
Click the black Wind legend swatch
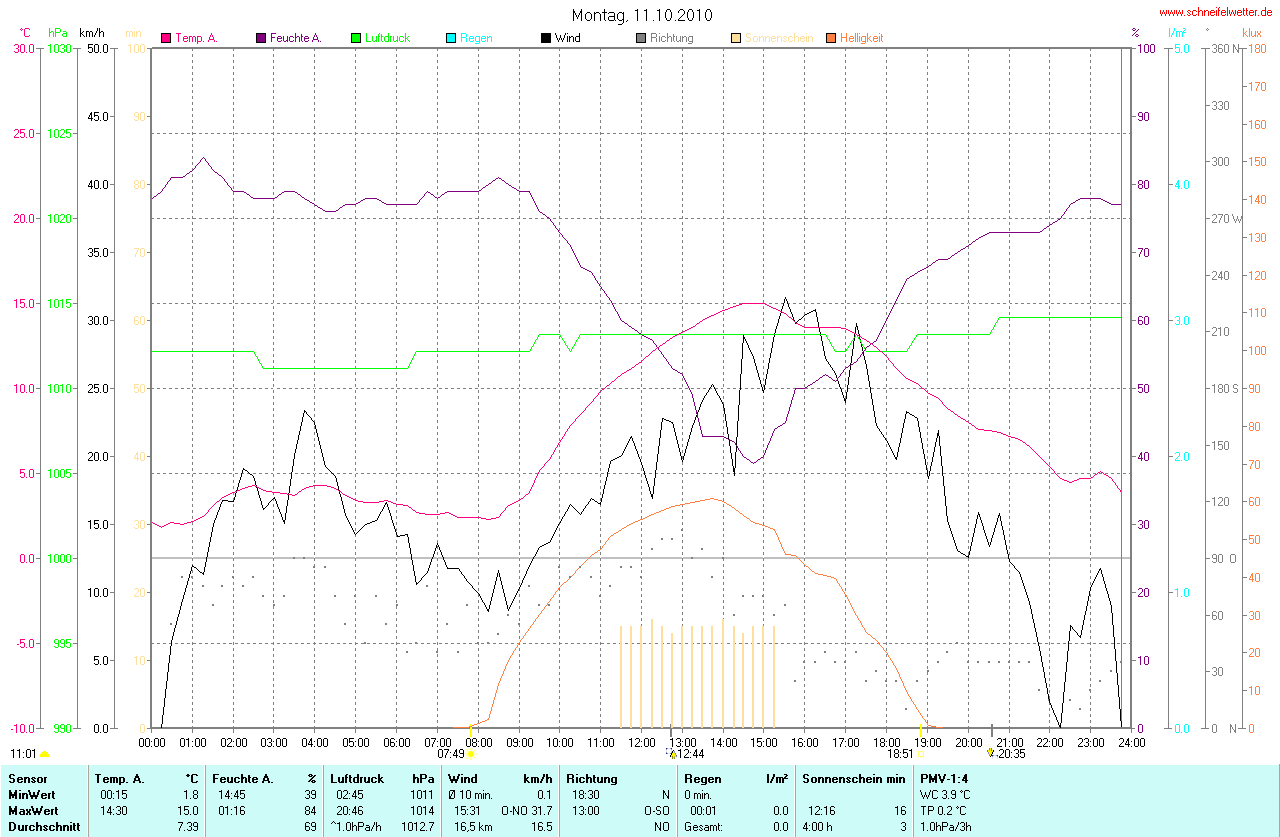[x=546, y=38]
